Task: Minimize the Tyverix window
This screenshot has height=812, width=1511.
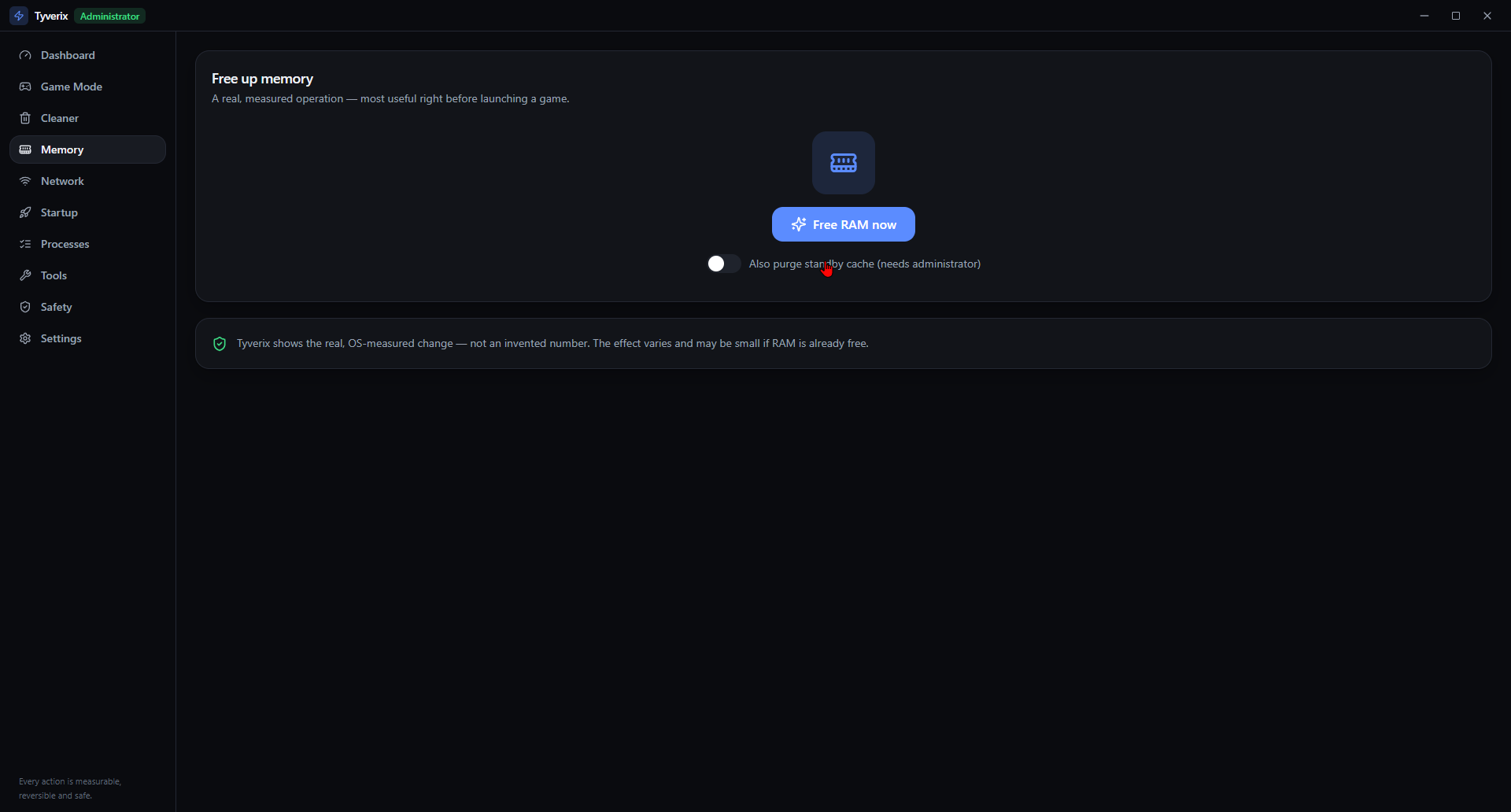Action: point(1424,16)
